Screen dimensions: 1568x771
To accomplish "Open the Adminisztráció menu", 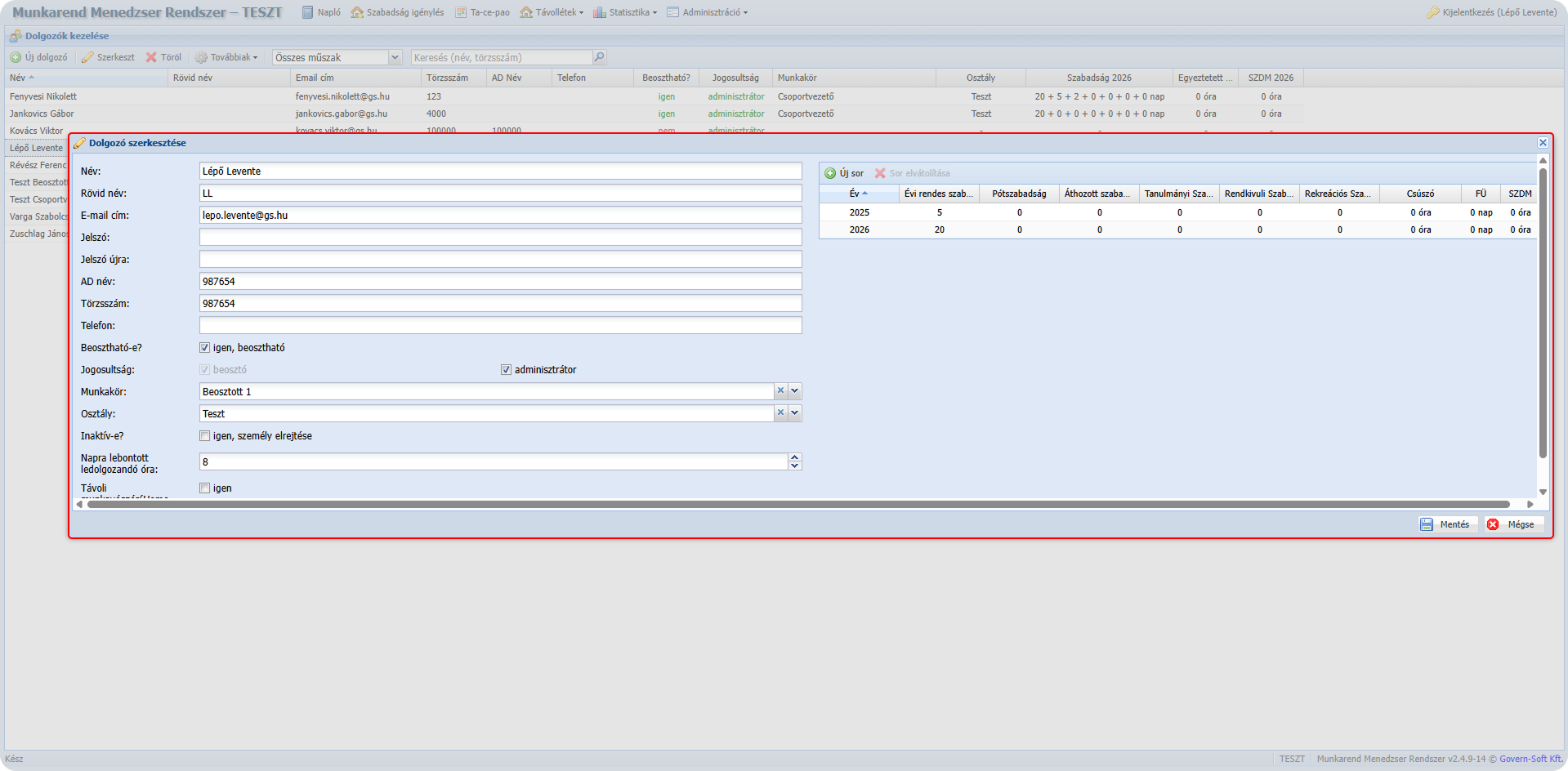I will point(708,12).
